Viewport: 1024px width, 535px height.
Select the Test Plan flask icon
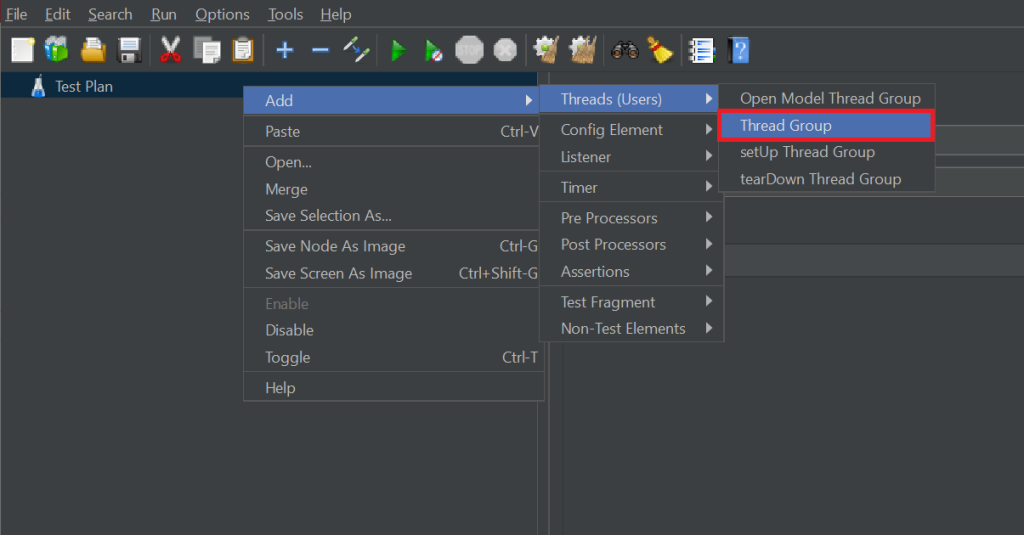point(39,86)
